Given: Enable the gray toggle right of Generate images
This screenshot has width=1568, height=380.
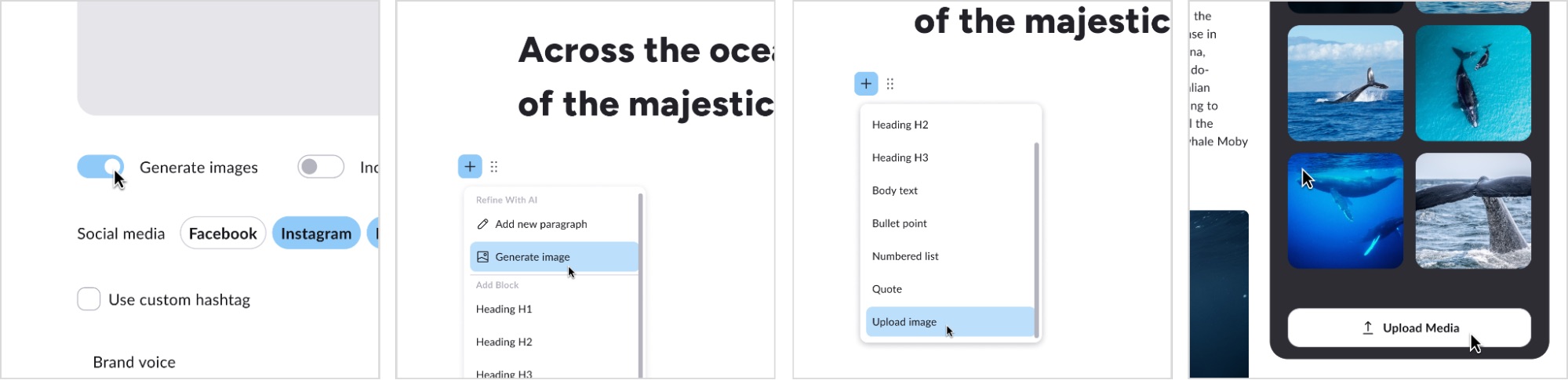Looking at the screenshot, I should [x=320, y=167].
